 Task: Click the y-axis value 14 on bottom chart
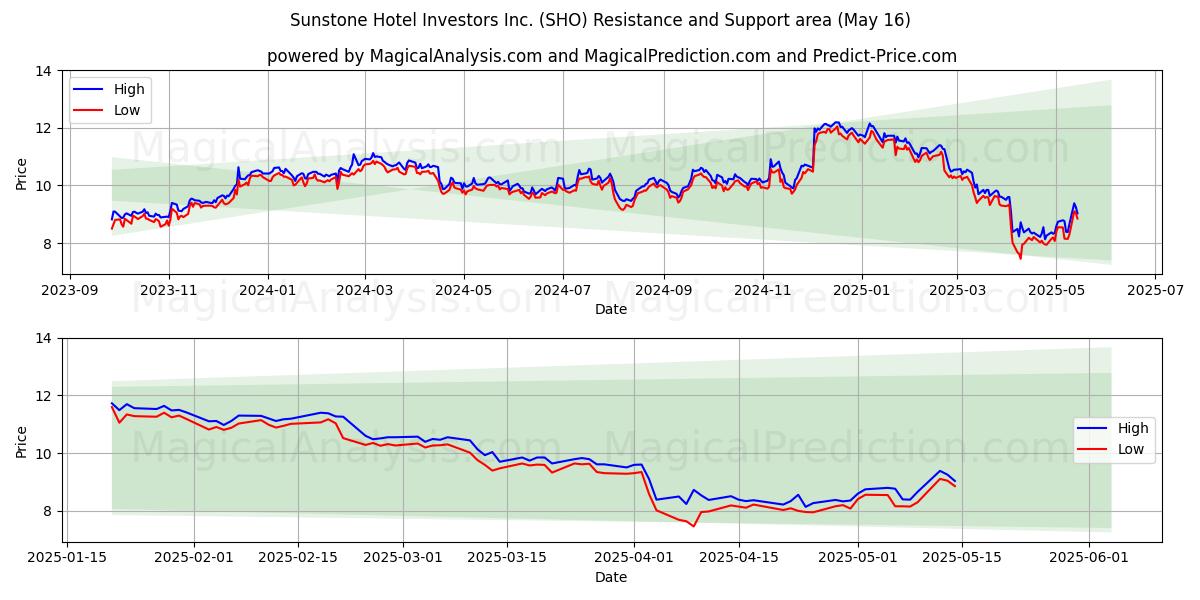43,339
